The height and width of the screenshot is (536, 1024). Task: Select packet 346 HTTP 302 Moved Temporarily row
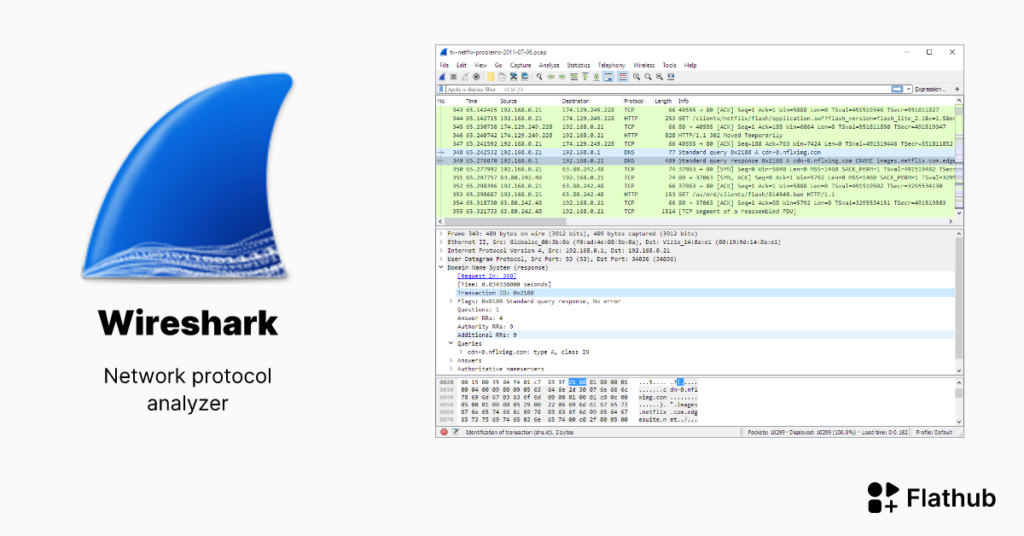pos(696,135)
